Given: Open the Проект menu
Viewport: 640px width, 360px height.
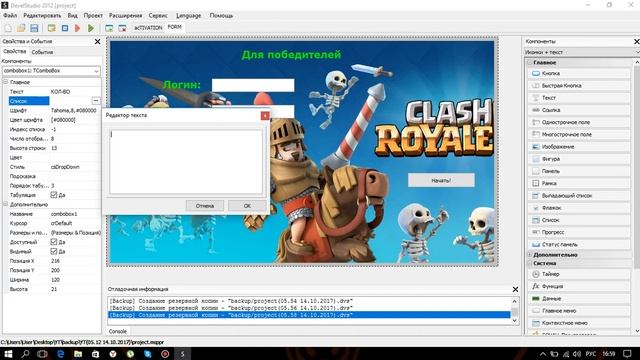Looking at the screenshot, I should tap(93, 16).
